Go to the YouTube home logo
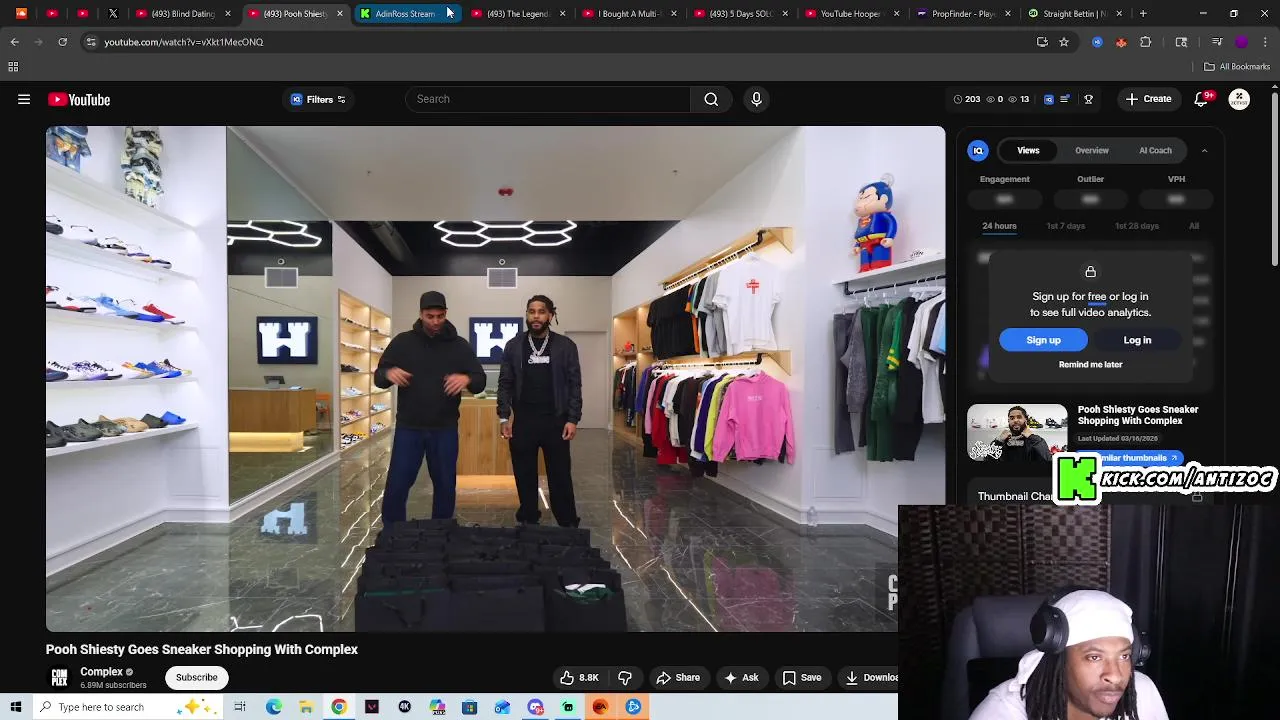The image size is (1280, 720). tap(79, 99)
